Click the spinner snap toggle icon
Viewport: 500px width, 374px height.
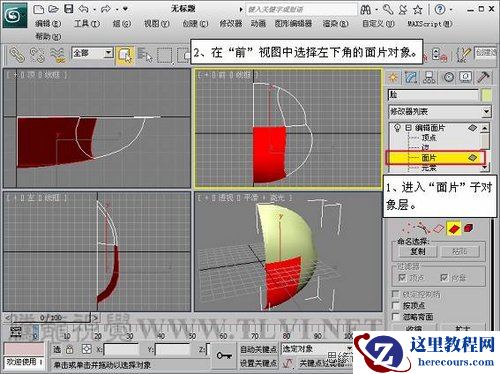pos(439,55)
